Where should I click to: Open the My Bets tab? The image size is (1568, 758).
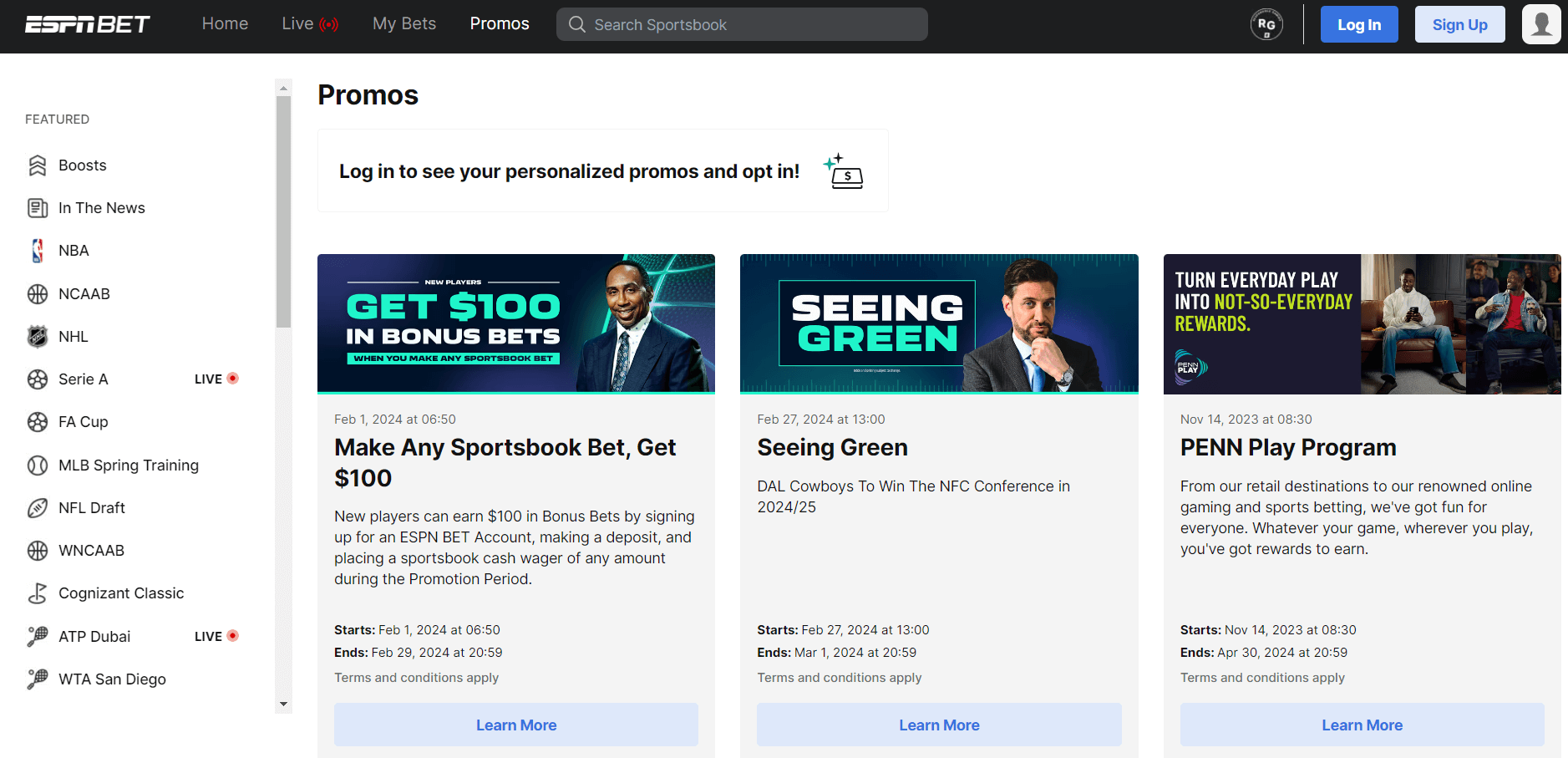[x=404, y=23]
